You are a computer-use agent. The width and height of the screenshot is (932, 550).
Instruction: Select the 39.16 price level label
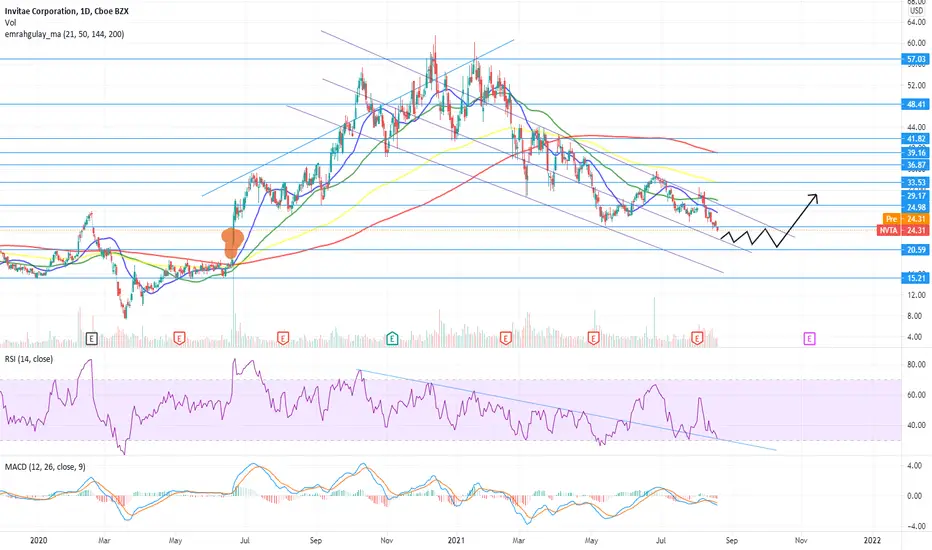pos(916,153)
